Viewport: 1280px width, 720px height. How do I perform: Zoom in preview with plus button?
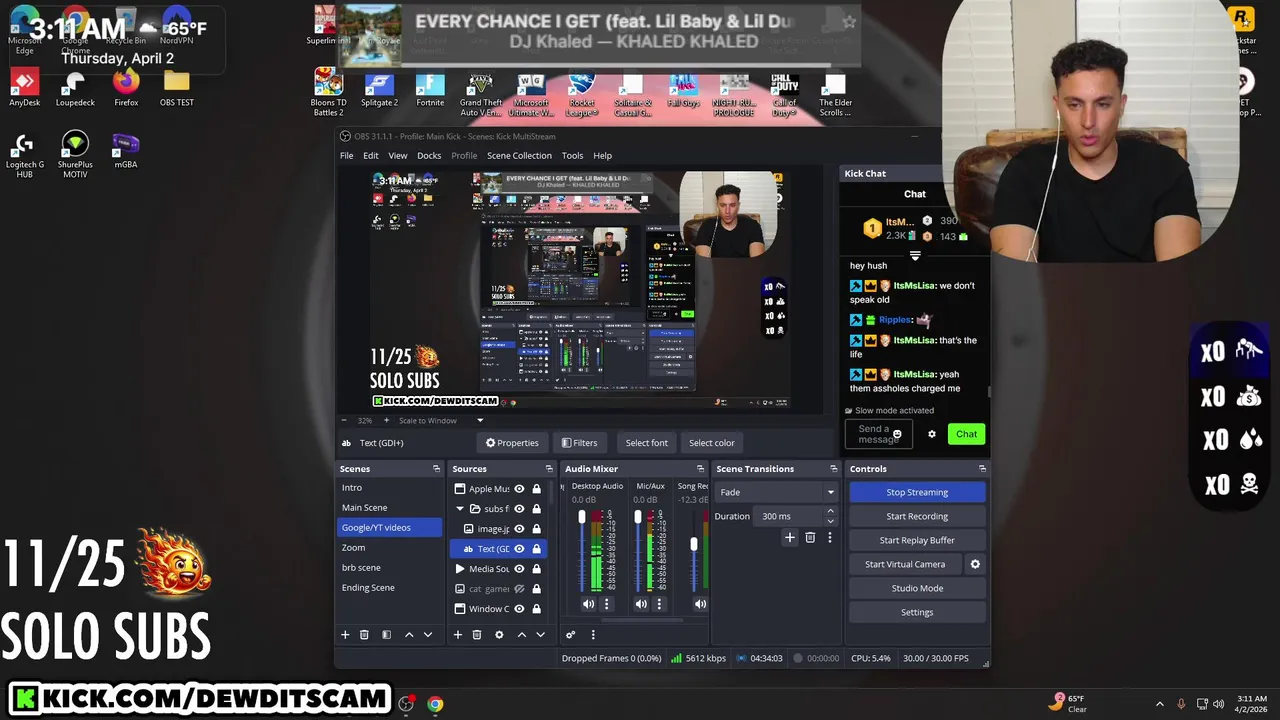[386, 420]
